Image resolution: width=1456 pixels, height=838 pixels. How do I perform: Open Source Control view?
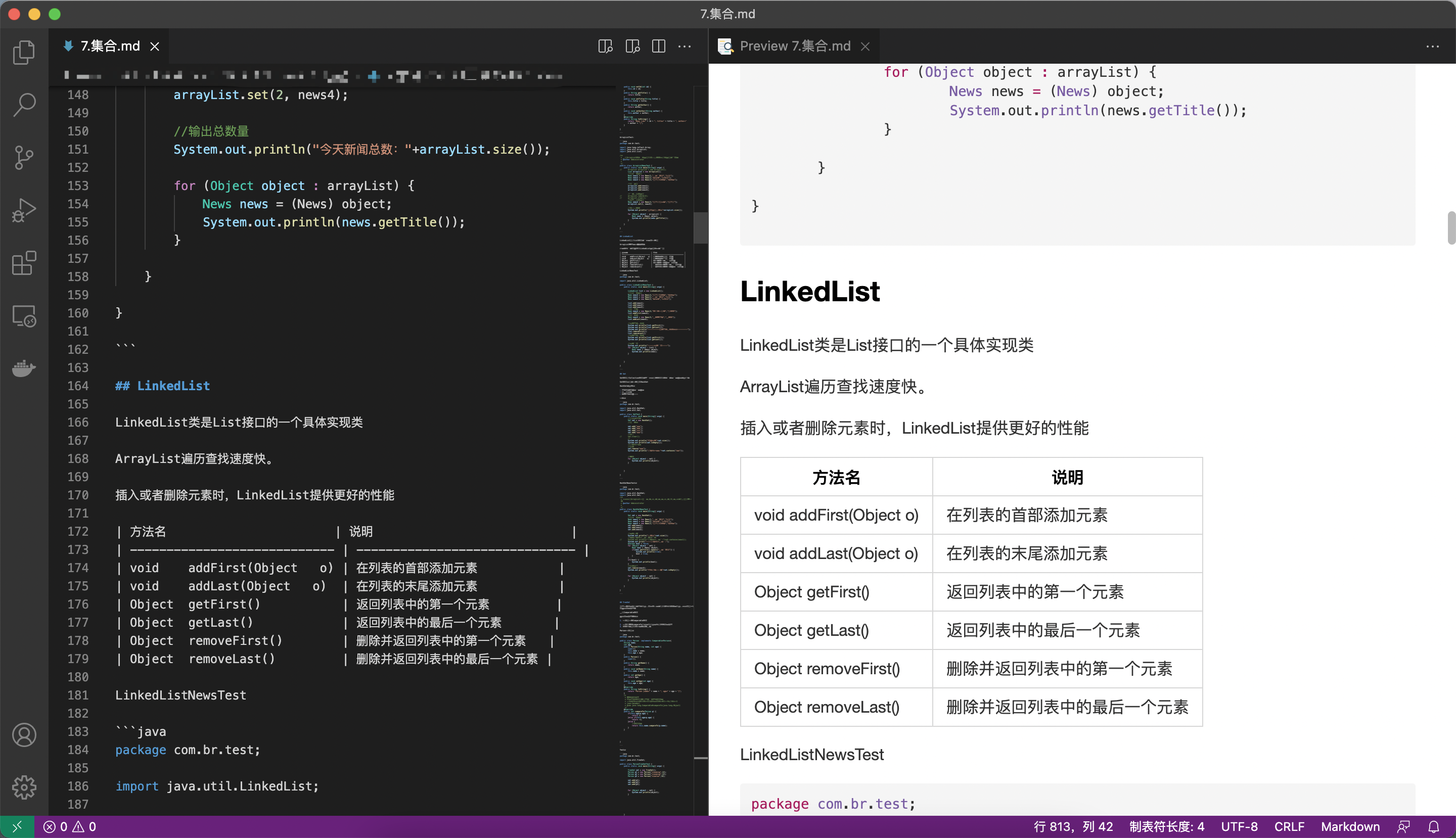click(x=24, y=157)
